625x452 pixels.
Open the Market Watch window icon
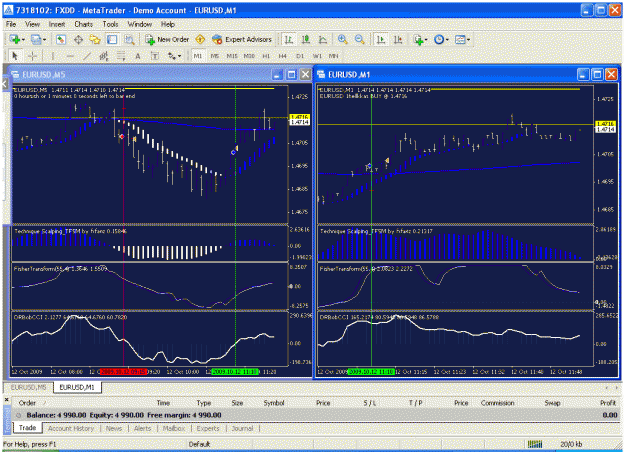61,39
